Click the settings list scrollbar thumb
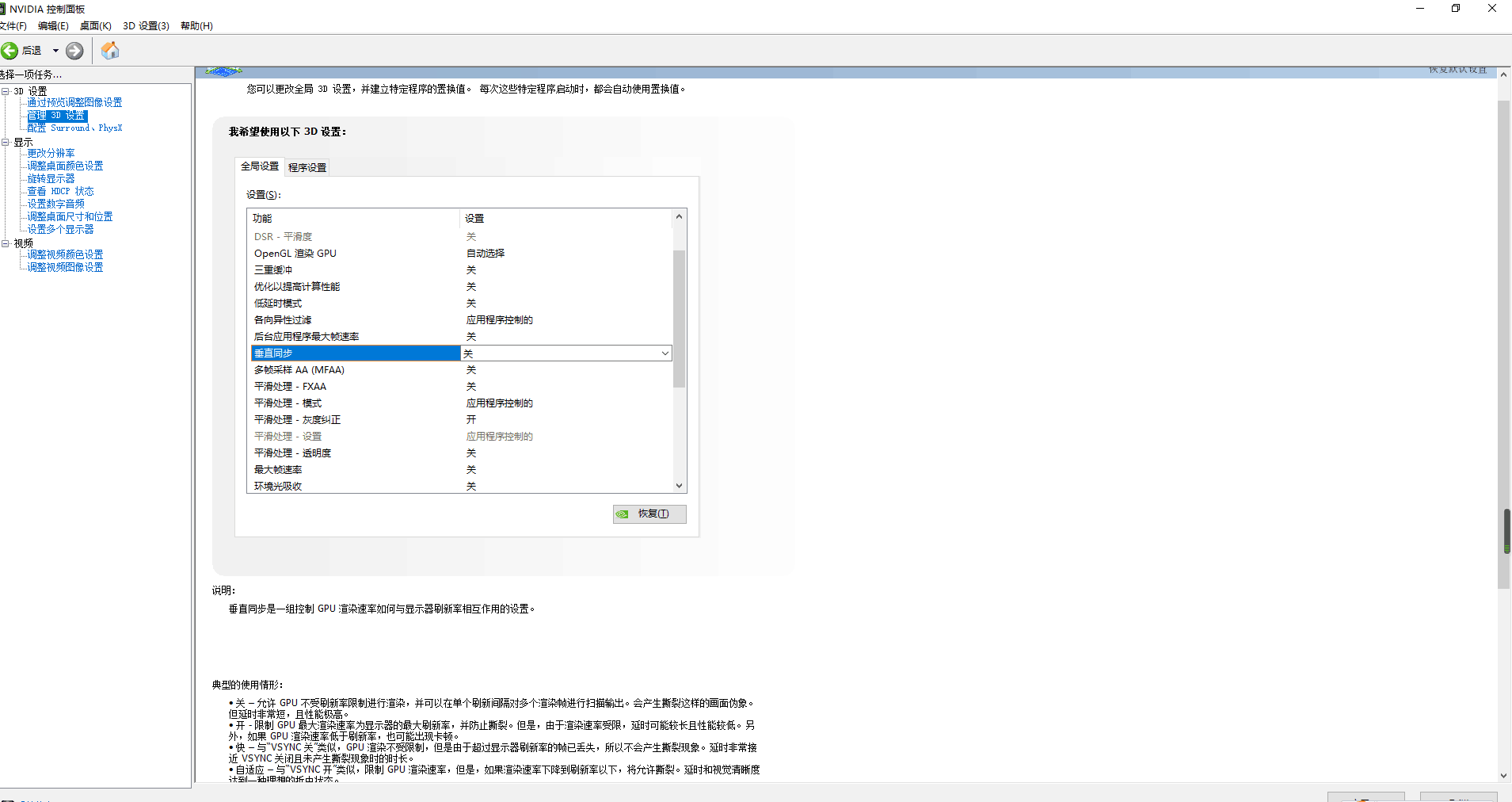 679,319
